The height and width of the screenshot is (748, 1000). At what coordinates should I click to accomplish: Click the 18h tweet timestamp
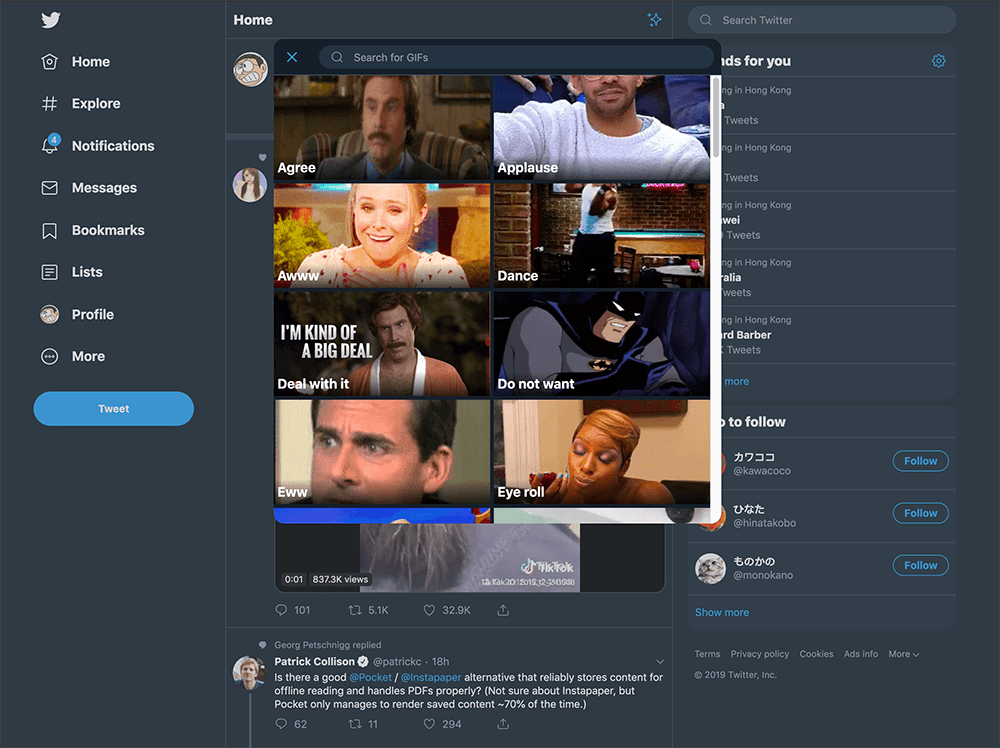[x=441, y=661]
